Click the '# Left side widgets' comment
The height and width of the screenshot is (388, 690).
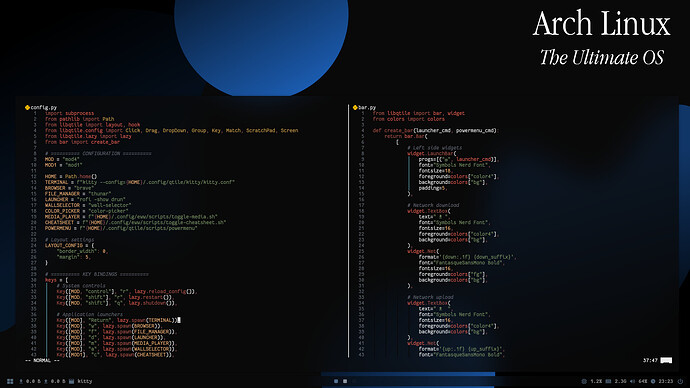(x=435, y=147)
